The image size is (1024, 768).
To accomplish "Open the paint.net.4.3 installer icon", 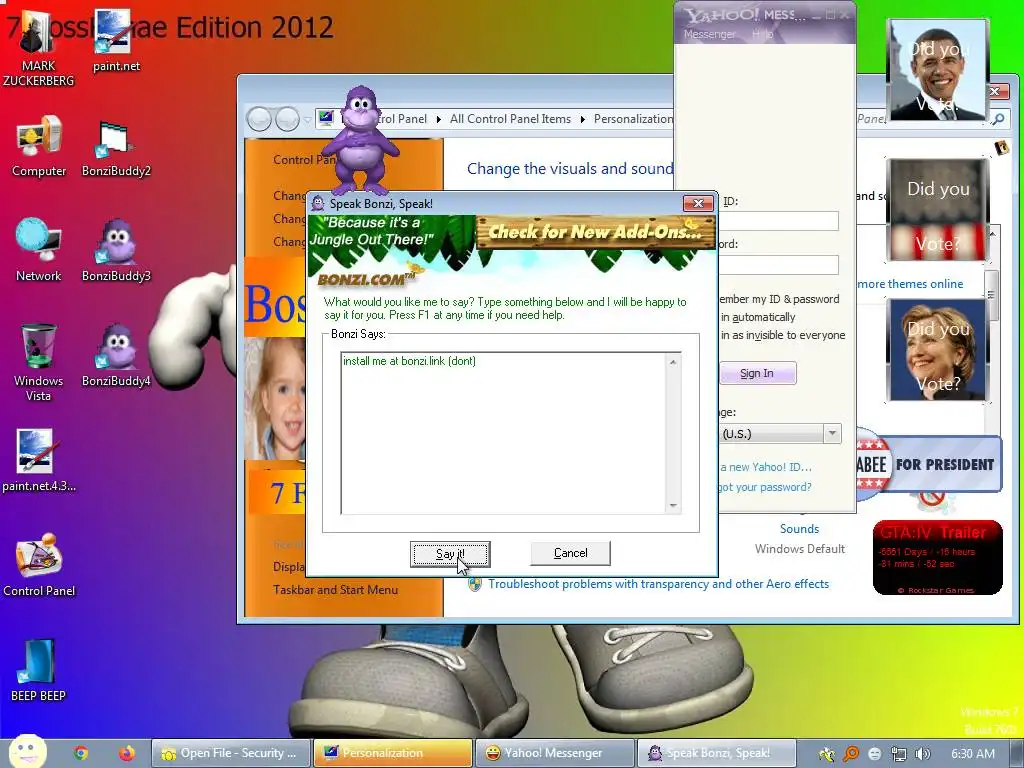I will click(x=39, y=461).
